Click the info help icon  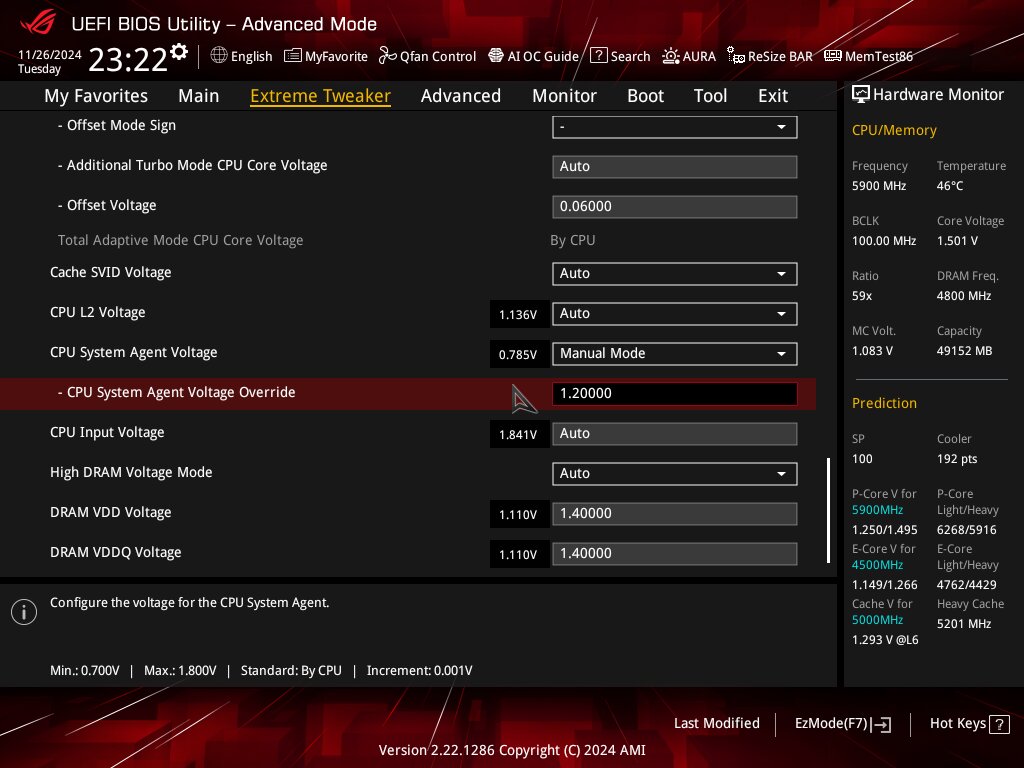tap(24, 612)
